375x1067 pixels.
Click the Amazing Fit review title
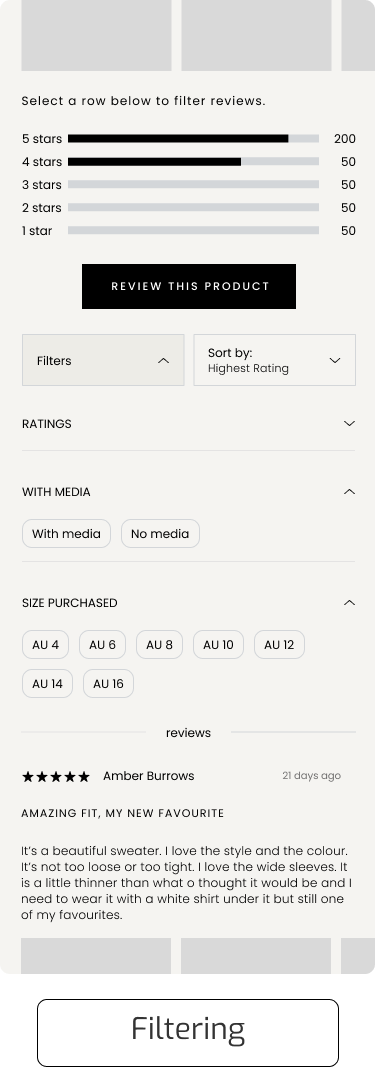123,813
